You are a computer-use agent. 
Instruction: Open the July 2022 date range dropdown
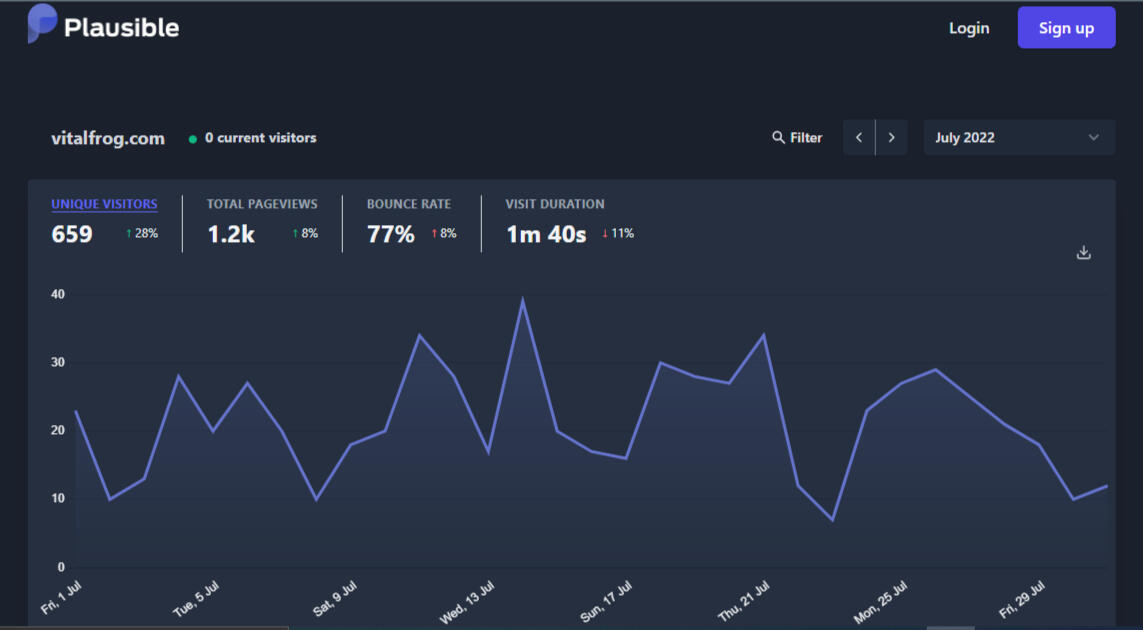(x=1018, y=138)
